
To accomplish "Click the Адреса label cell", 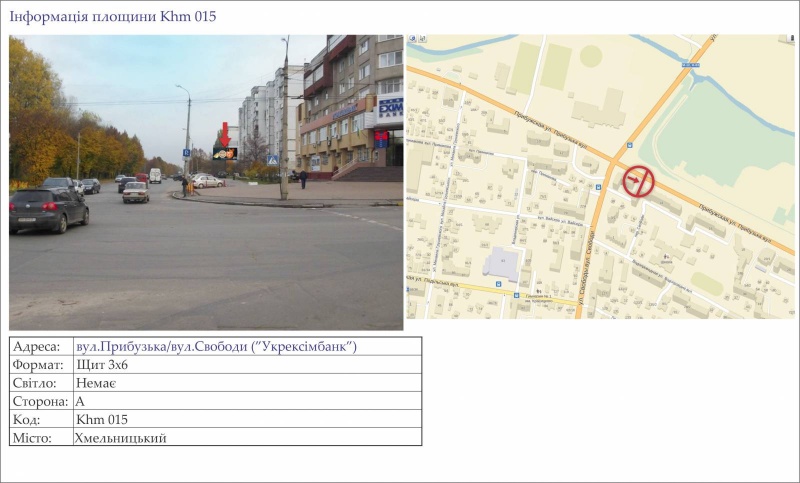I will tap(37, 347).
